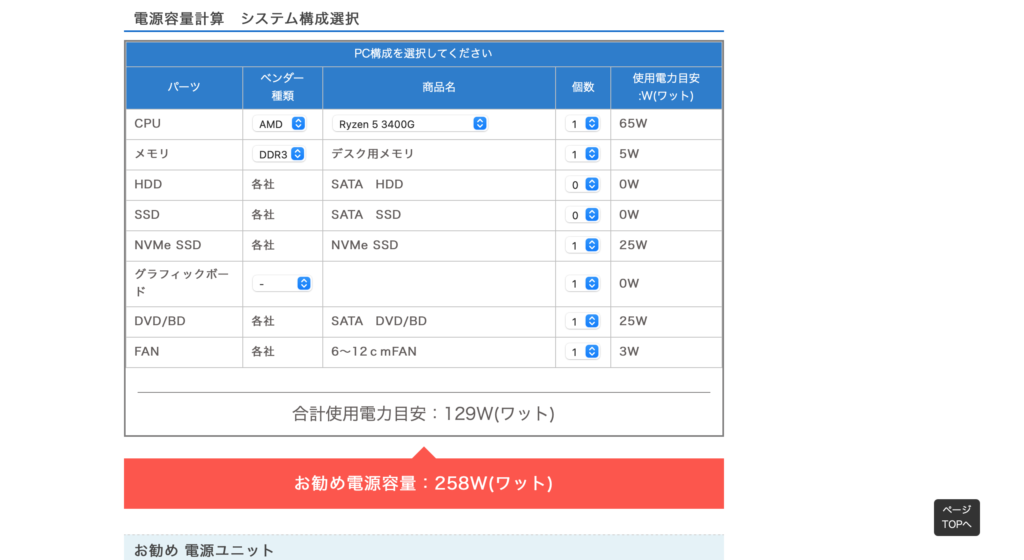Change the SATA SSD quantity from 0
Image resolution: width=1024 pixels, height=560 pixels.
pyautogui.click(x=582, y=215)
